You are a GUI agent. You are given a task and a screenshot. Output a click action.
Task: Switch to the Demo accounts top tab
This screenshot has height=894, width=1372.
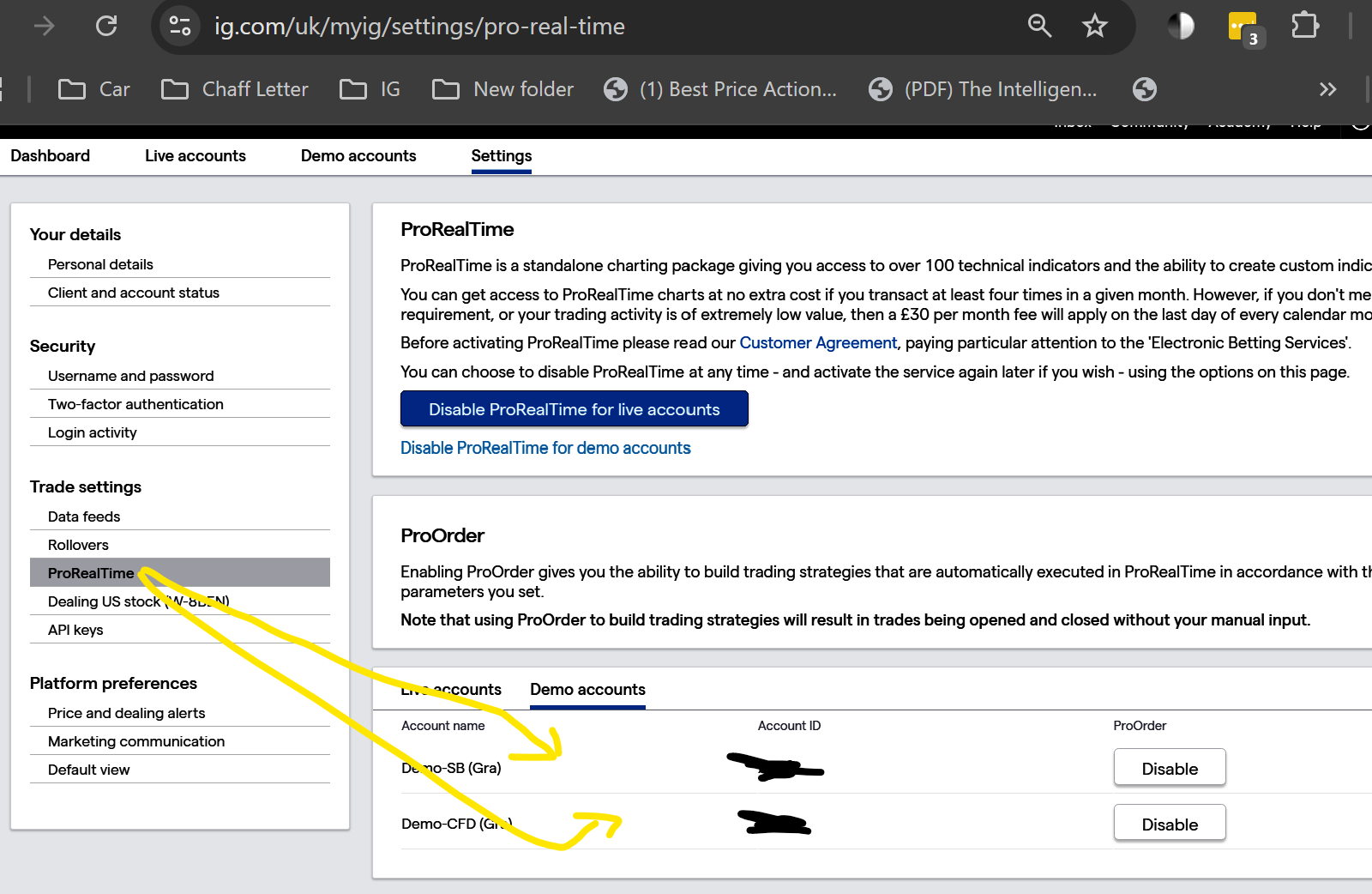(358, 155)
